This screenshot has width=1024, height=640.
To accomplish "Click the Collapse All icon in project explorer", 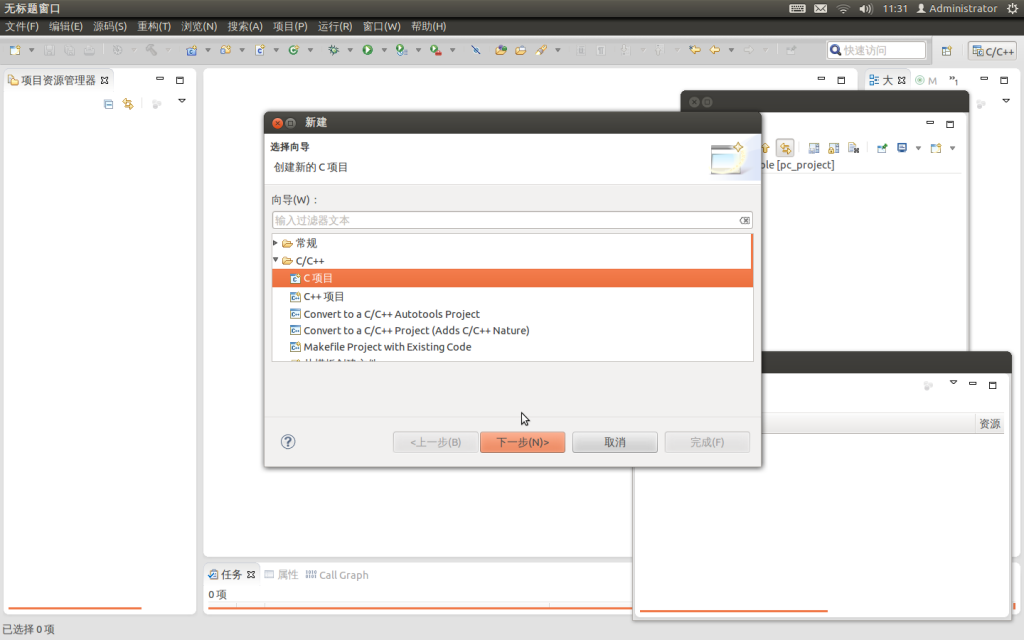I will click(x=109, y=104).
